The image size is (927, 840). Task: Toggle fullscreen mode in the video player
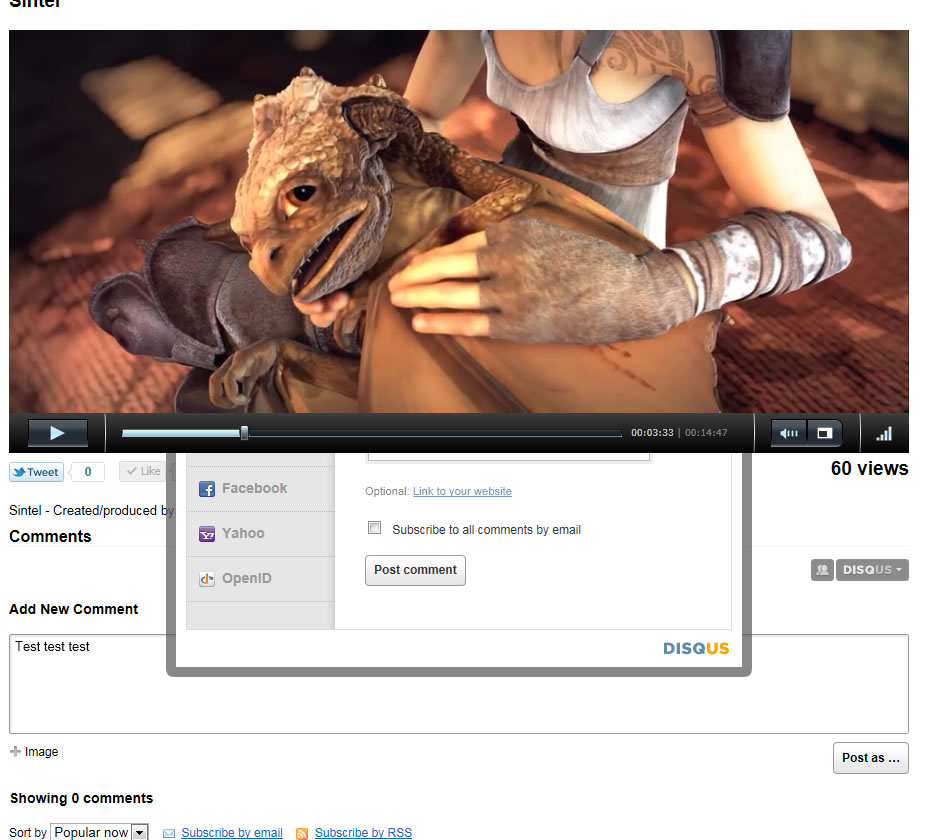point(824,433)
